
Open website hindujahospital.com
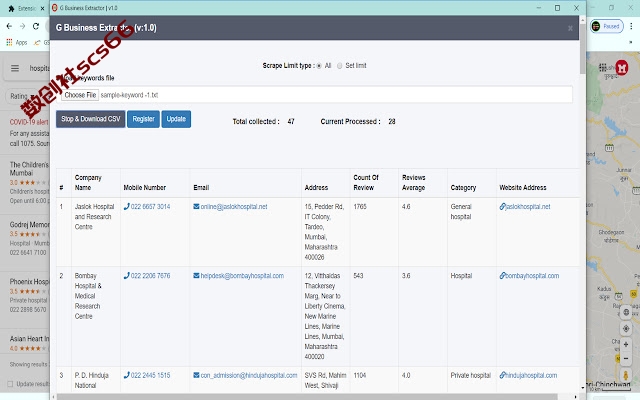coord(531,376)
